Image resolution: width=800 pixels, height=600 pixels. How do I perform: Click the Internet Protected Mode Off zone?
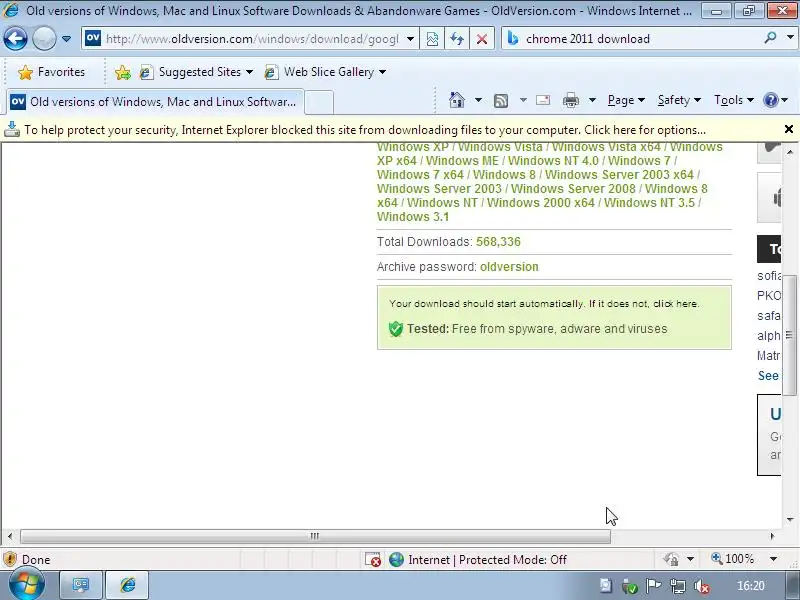coord(478,560)
